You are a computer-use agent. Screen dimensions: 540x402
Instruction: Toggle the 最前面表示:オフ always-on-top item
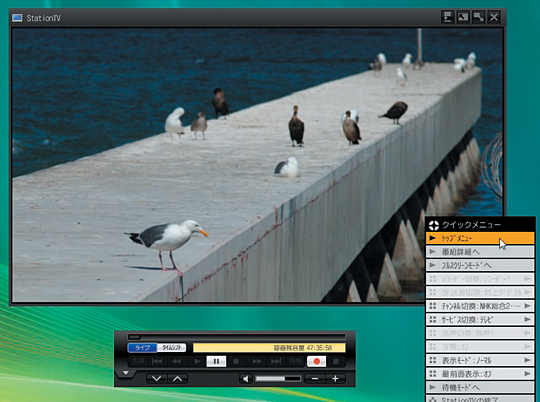pos(480,374)
